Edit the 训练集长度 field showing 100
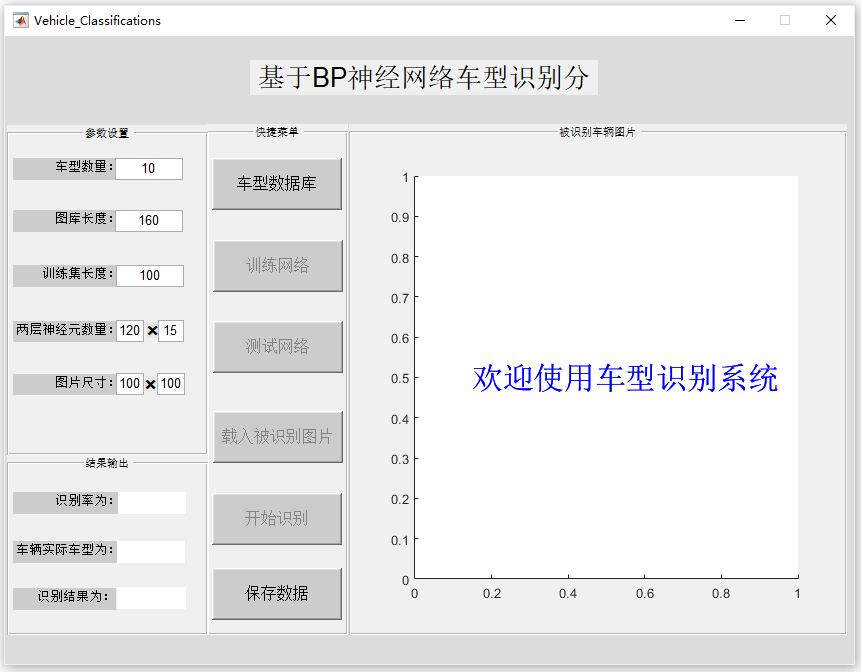Image resolution: width=861 pixels, height=672 pixels. pyautogui.click(x=150, y=276)
